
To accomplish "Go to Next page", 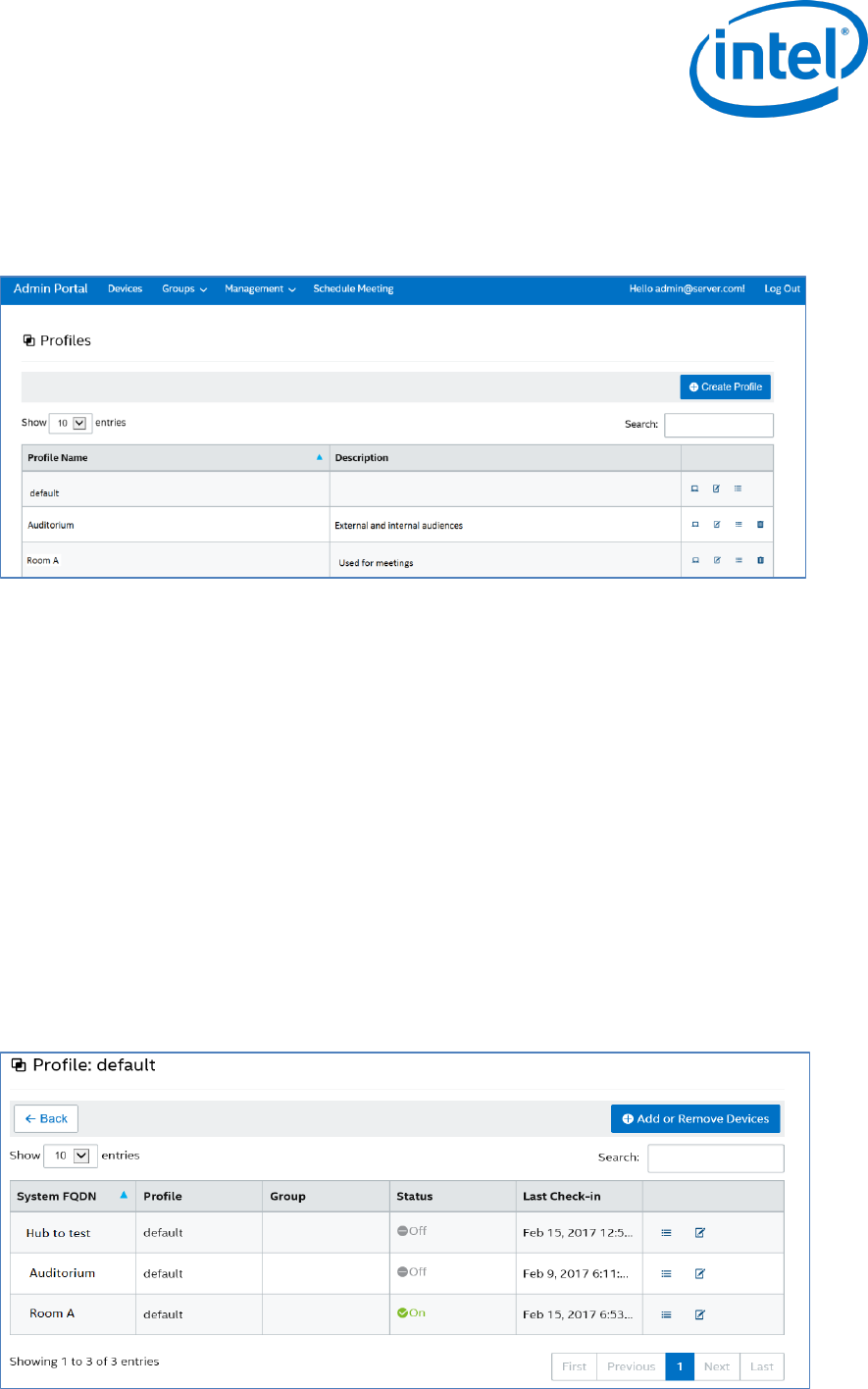I will [x=717, y=1366].
